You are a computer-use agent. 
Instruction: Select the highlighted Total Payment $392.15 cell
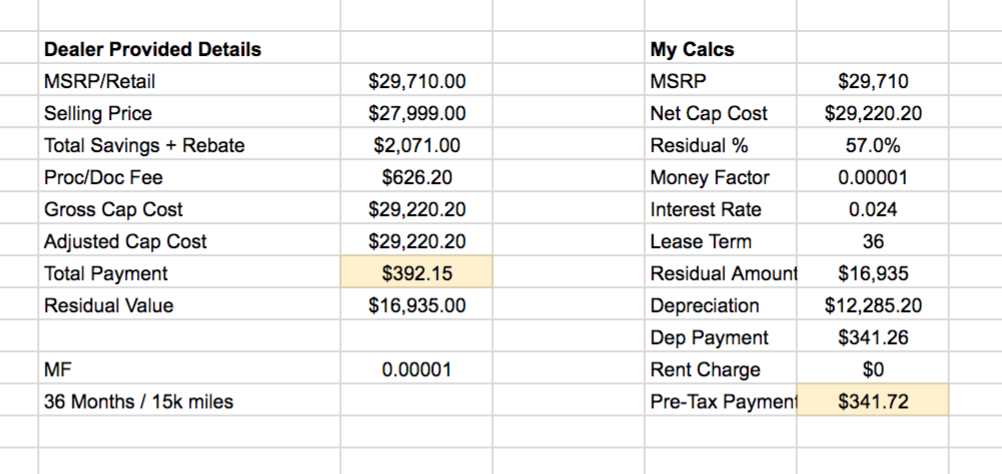[417, 273]
